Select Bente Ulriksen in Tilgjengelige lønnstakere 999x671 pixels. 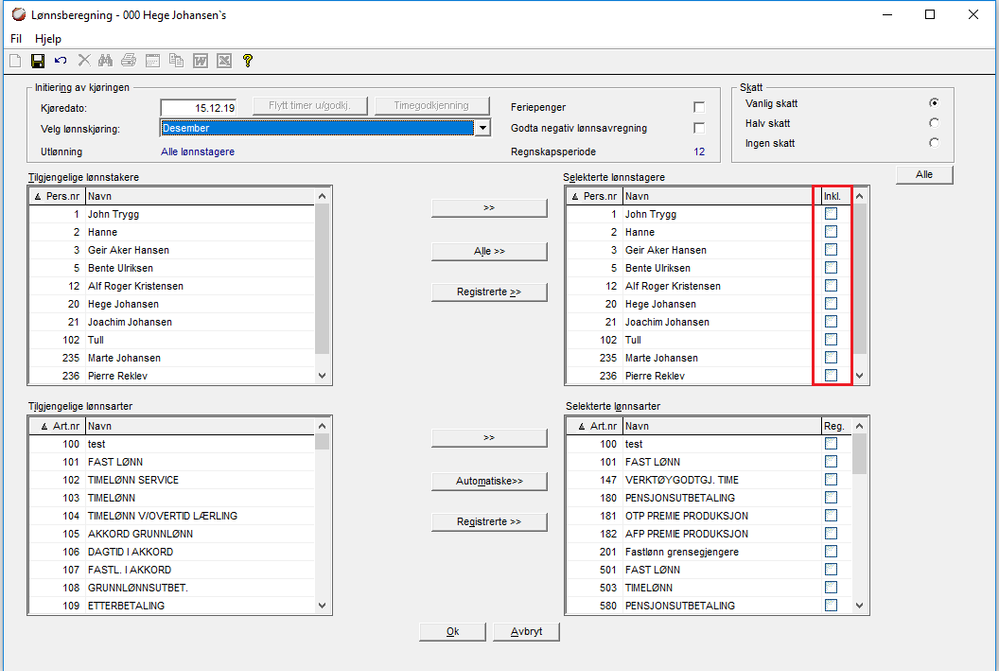(172, 268)
